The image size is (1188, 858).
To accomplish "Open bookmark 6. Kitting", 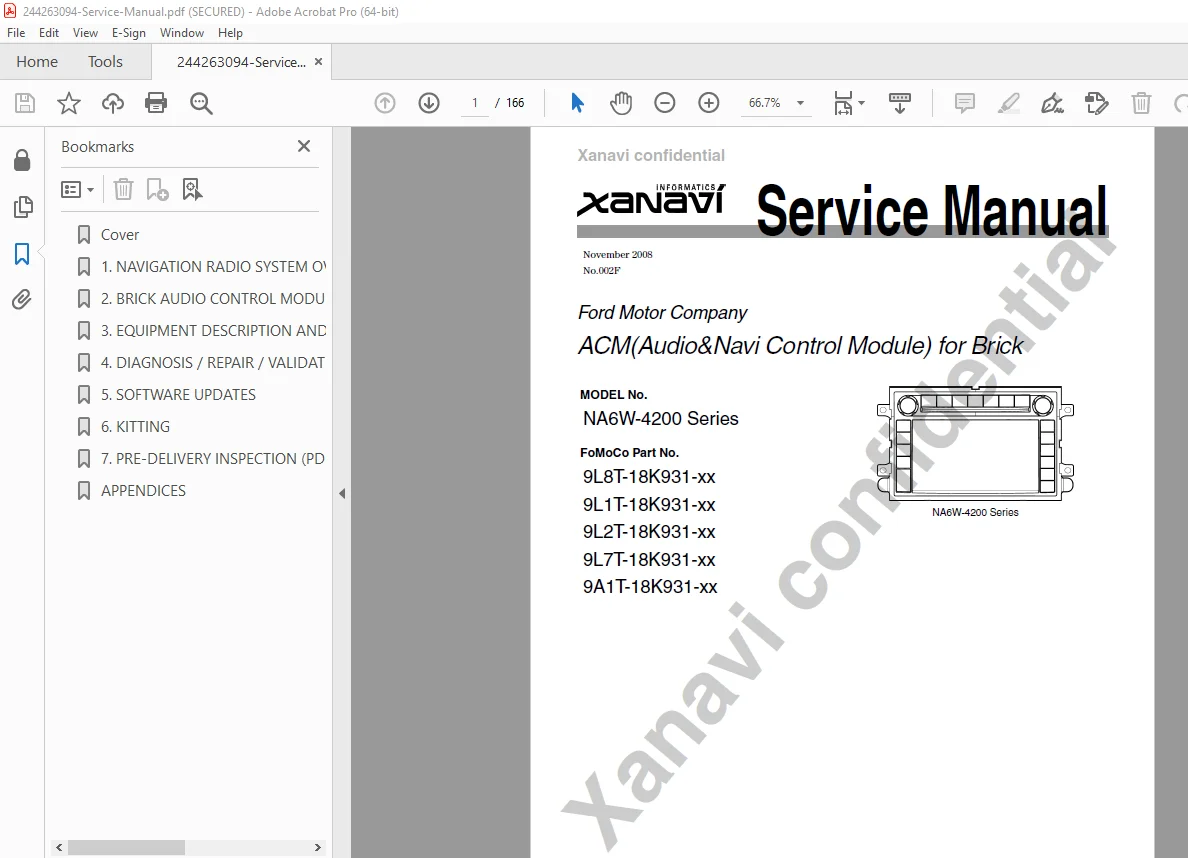I will click(x=135, y=427).
